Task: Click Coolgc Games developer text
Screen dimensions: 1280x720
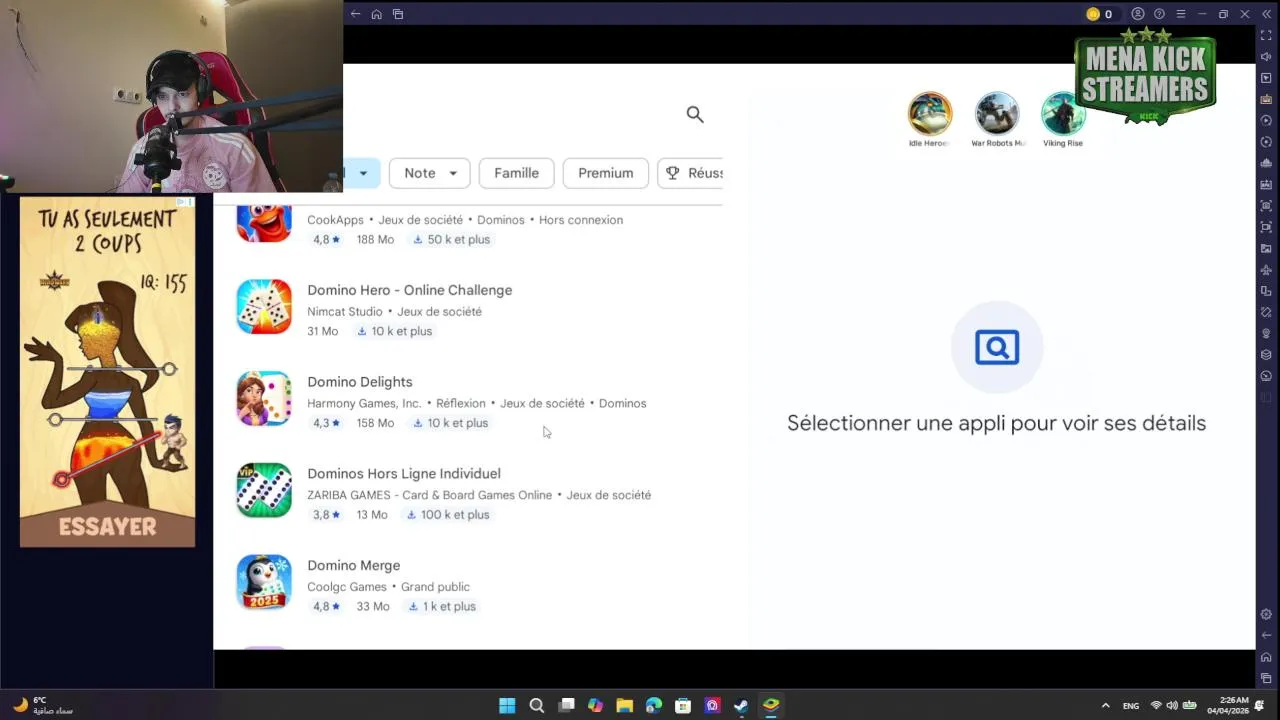Action: click(346, 587)
